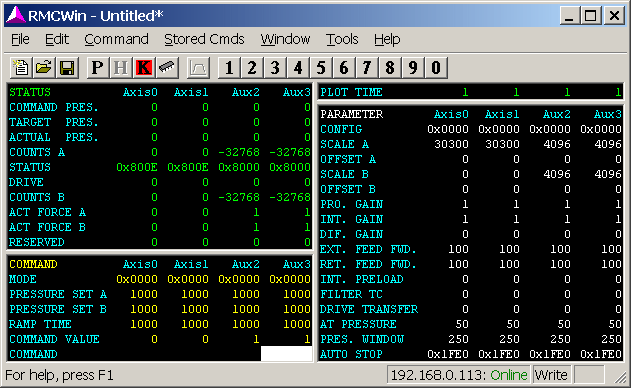Open the Tools menu
The width and height of the screenshot is (631, 388).
(x=342, y=39)
